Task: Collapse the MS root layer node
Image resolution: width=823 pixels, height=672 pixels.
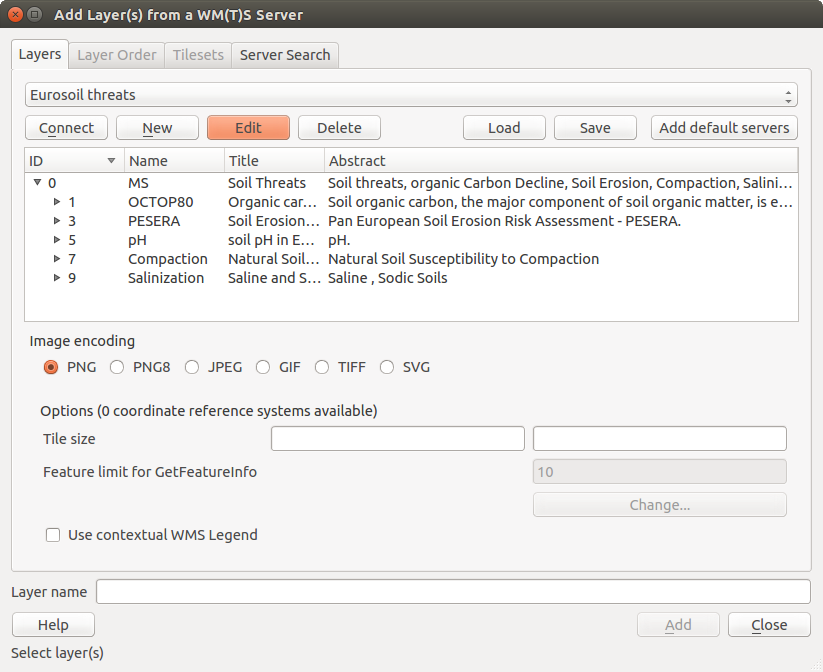Action: (x=37, y=183)
